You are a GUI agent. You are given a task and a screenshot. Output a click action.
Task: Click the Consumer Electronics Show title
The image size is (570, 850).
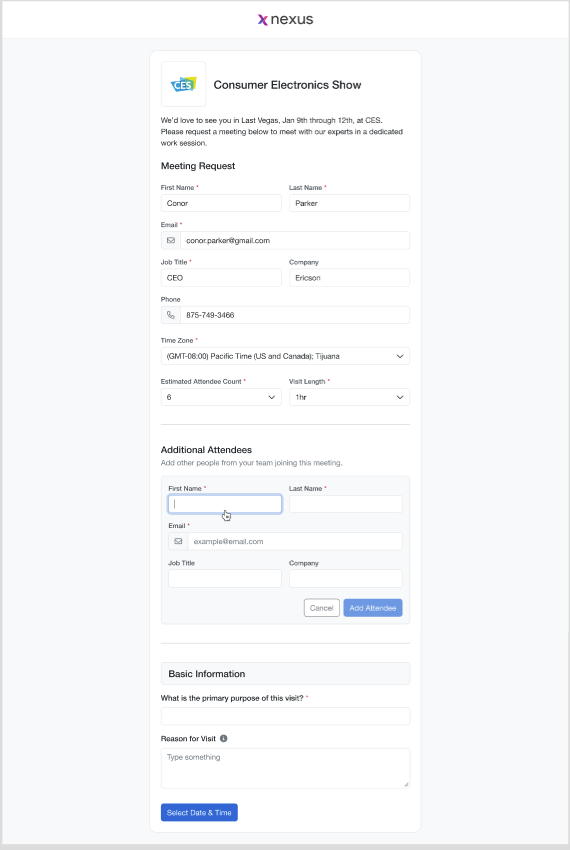(287, 85)
